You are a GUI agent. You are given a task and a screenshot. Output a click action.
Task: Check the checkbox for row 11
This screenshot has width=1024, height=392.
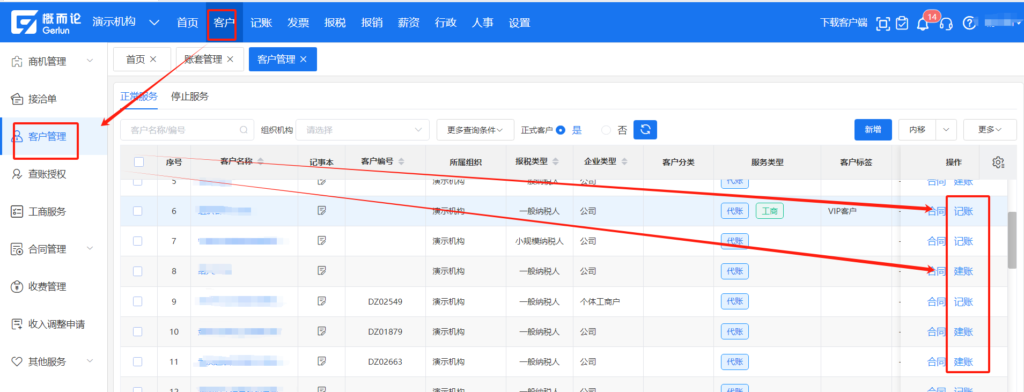[138, 361]
